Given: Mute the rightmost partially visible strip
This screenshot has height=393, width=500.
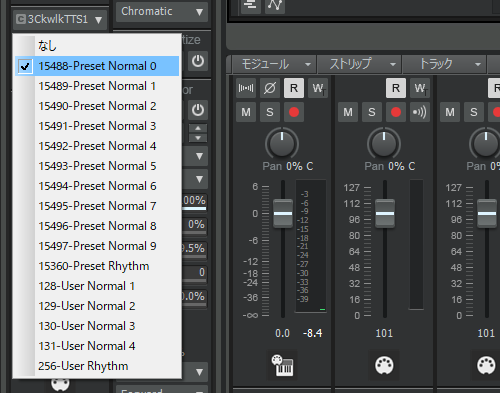Looking at the screenshot, I should (x=450, y=112).
